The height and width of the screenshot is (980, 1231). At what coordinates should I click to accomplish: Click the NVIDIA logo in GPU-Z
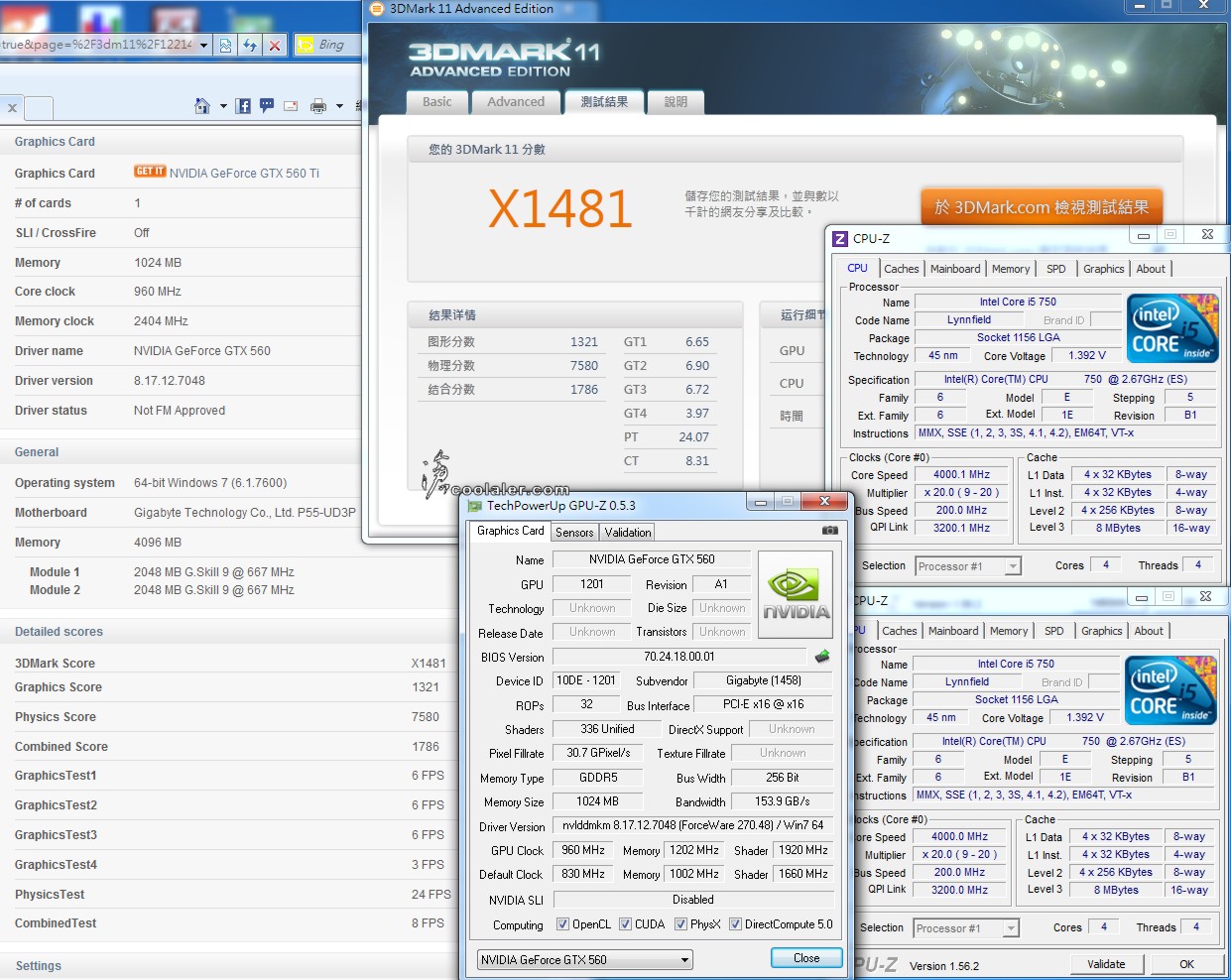(796, 593)
